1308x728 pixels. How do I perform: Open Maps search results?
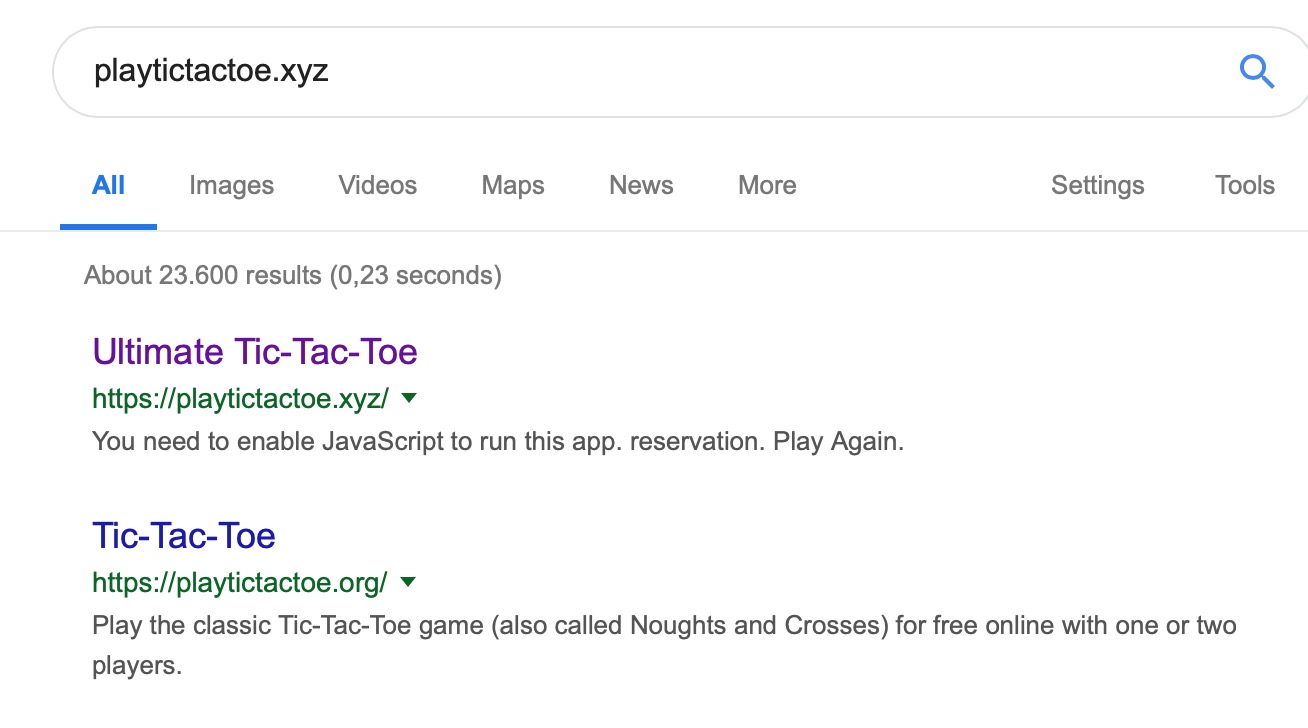click(512, 185)
